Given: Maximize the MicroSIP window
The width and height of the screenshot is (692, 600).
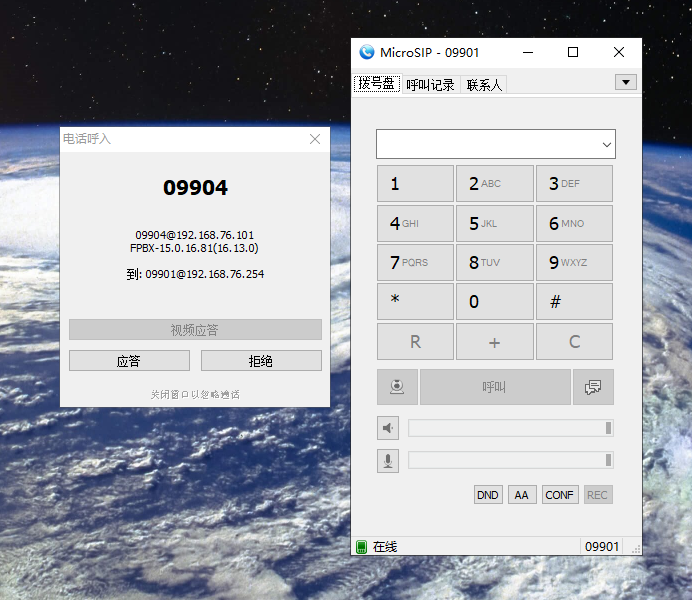Looking at the screenshot, I should pyautogui.click(x=573, y=52).
